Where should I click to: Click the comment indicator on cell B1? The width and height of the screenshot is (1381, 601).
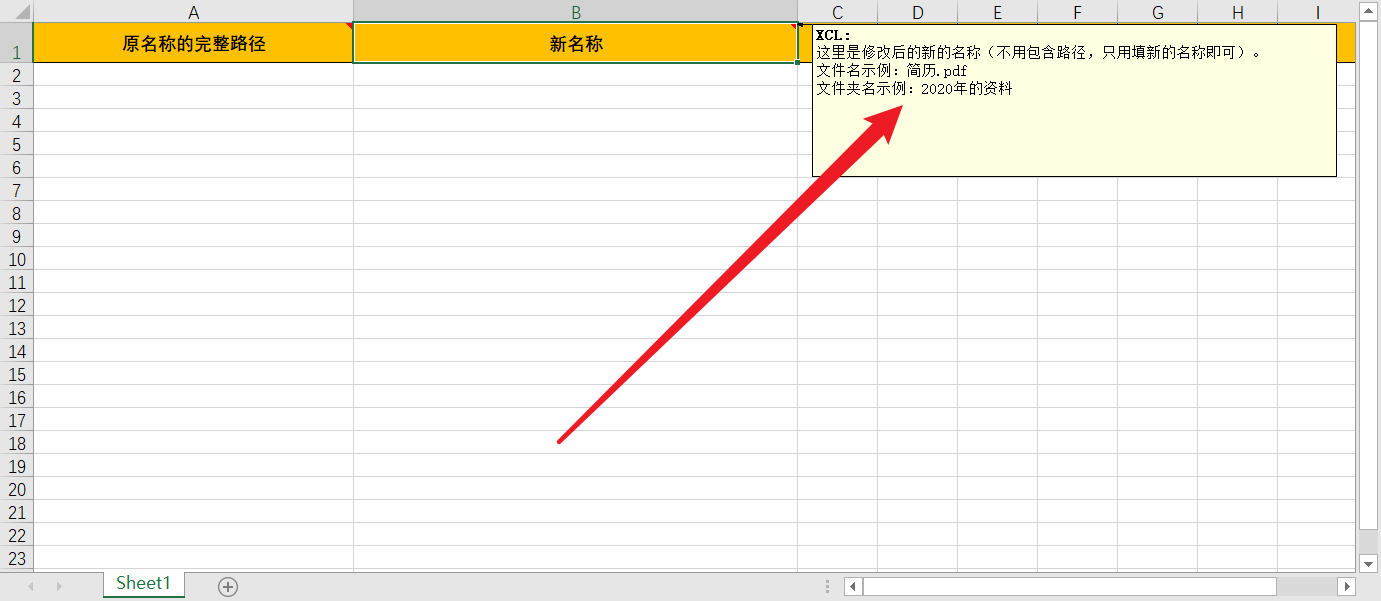pos(795,24)
